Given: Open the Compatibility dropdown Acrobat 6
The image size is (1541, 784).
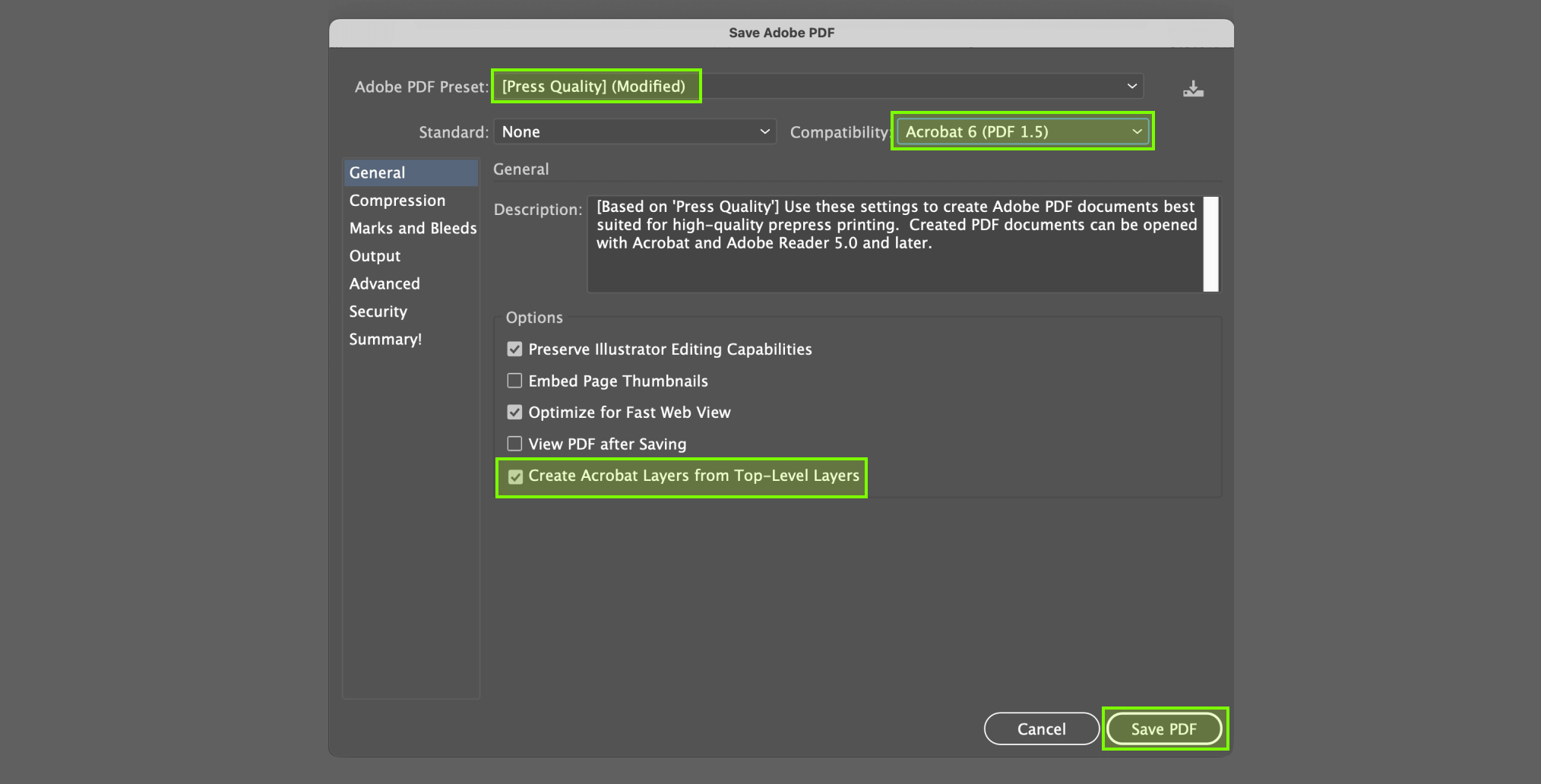Looking at the screenshot, I should 1023,131.
